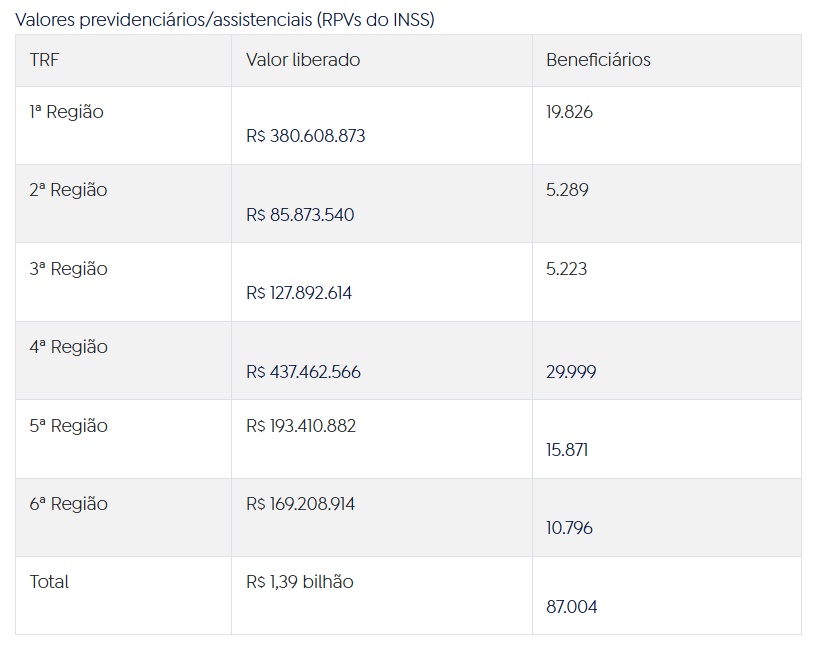Click the R$ 127.892.614 amount

pyautogui.click(x=299, y=294)
